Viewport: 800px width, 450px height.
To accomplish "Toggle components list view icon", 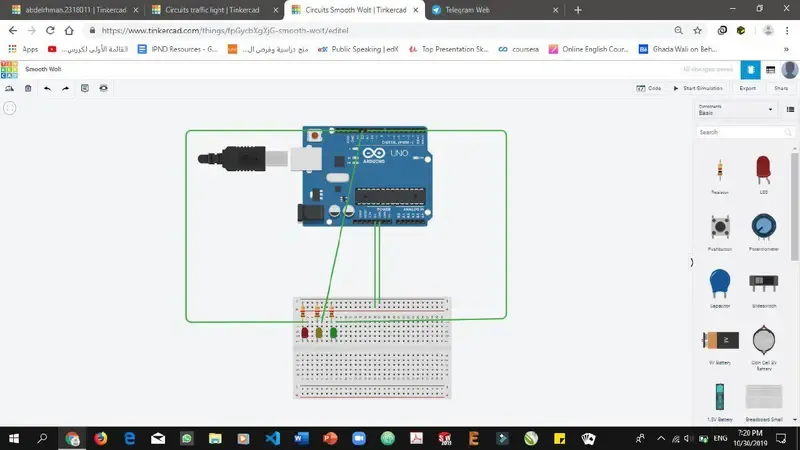I will pos(790,109).
